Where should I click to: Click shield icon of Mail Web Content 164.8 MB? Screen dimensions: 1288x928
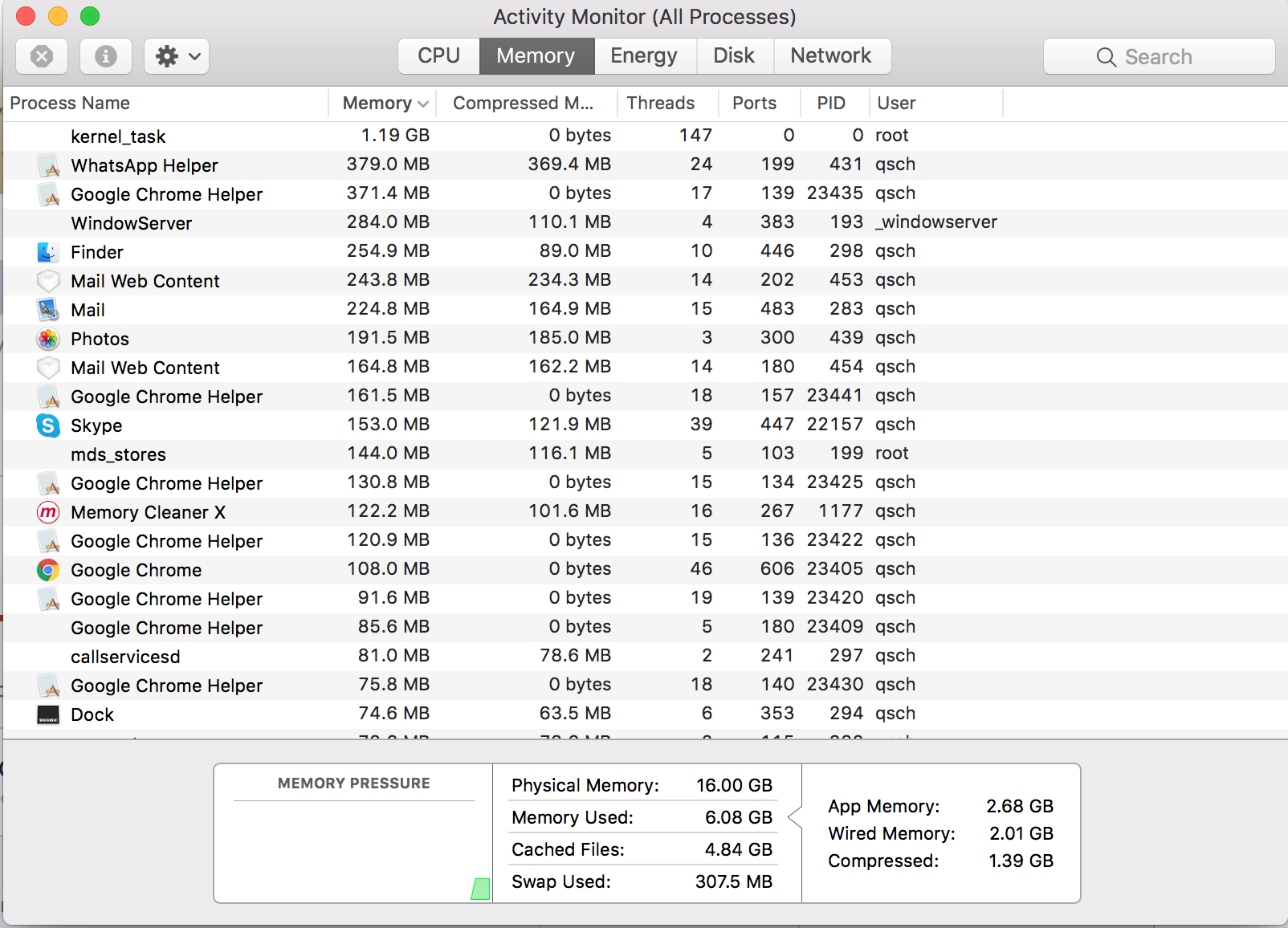pyautogui.click(x=48, y=368)
